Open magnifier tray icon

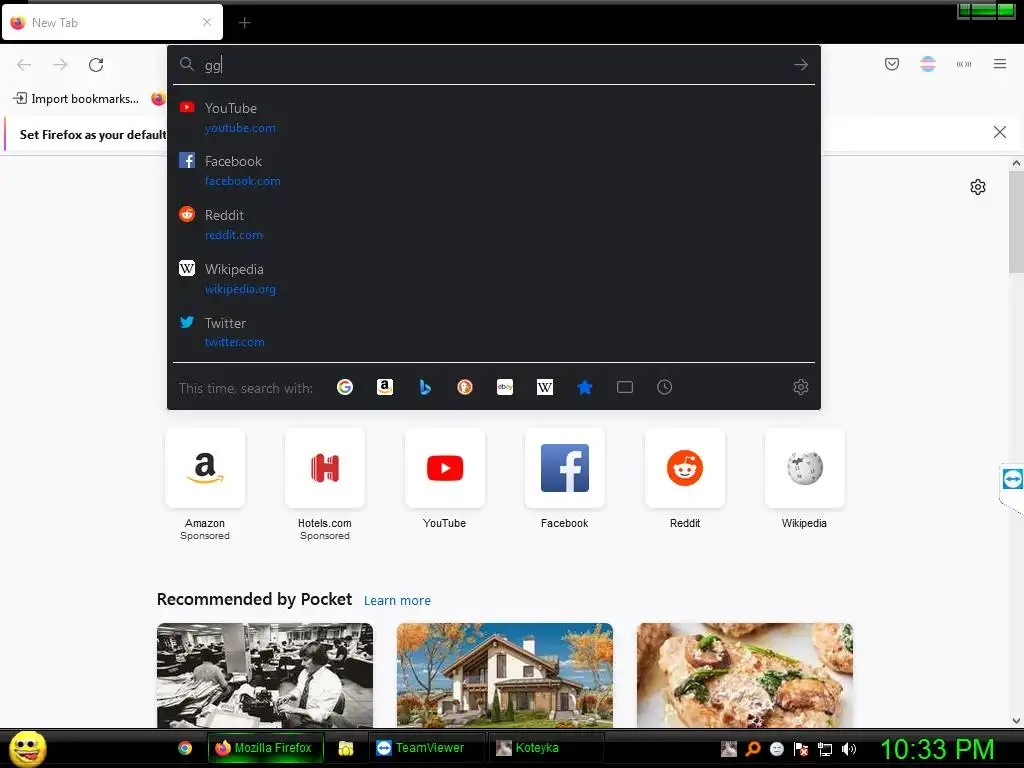[753, 749]
